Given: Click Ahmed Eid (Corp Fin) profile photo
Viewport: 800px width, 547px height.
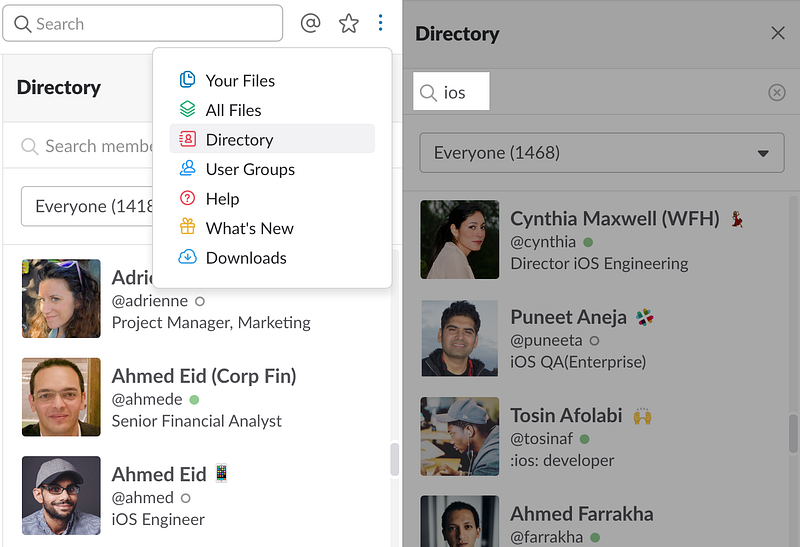Looking at the screenshot, I should pyautogui.click(x=61, y=396).
